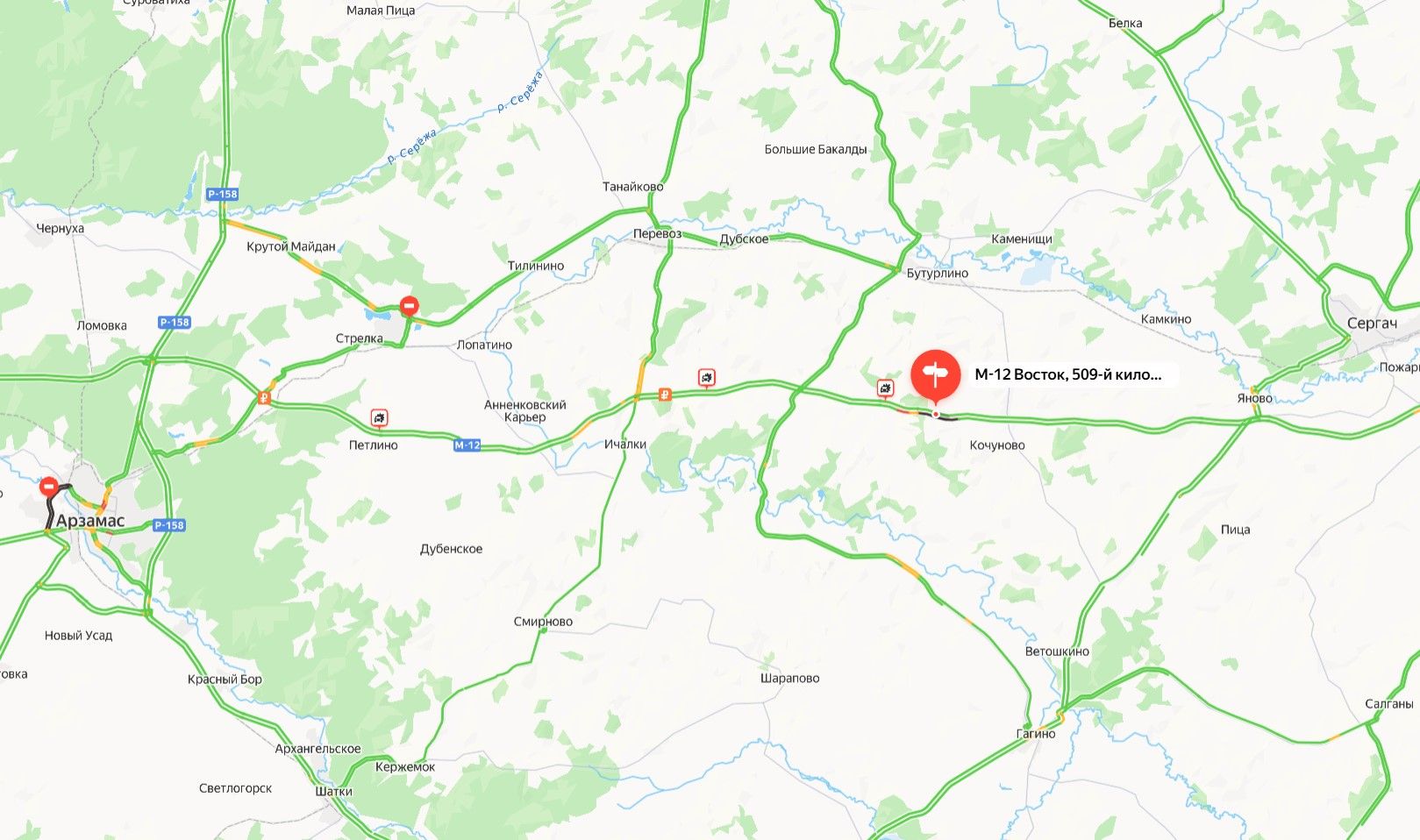Open the road closure sign at Арзамас

[x=50, y=485]
